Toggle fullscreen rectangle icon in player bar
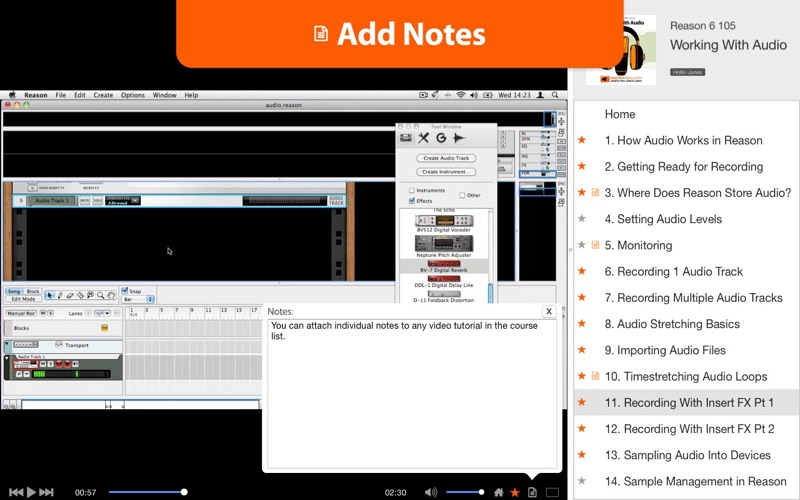 (x=552, y=492)
